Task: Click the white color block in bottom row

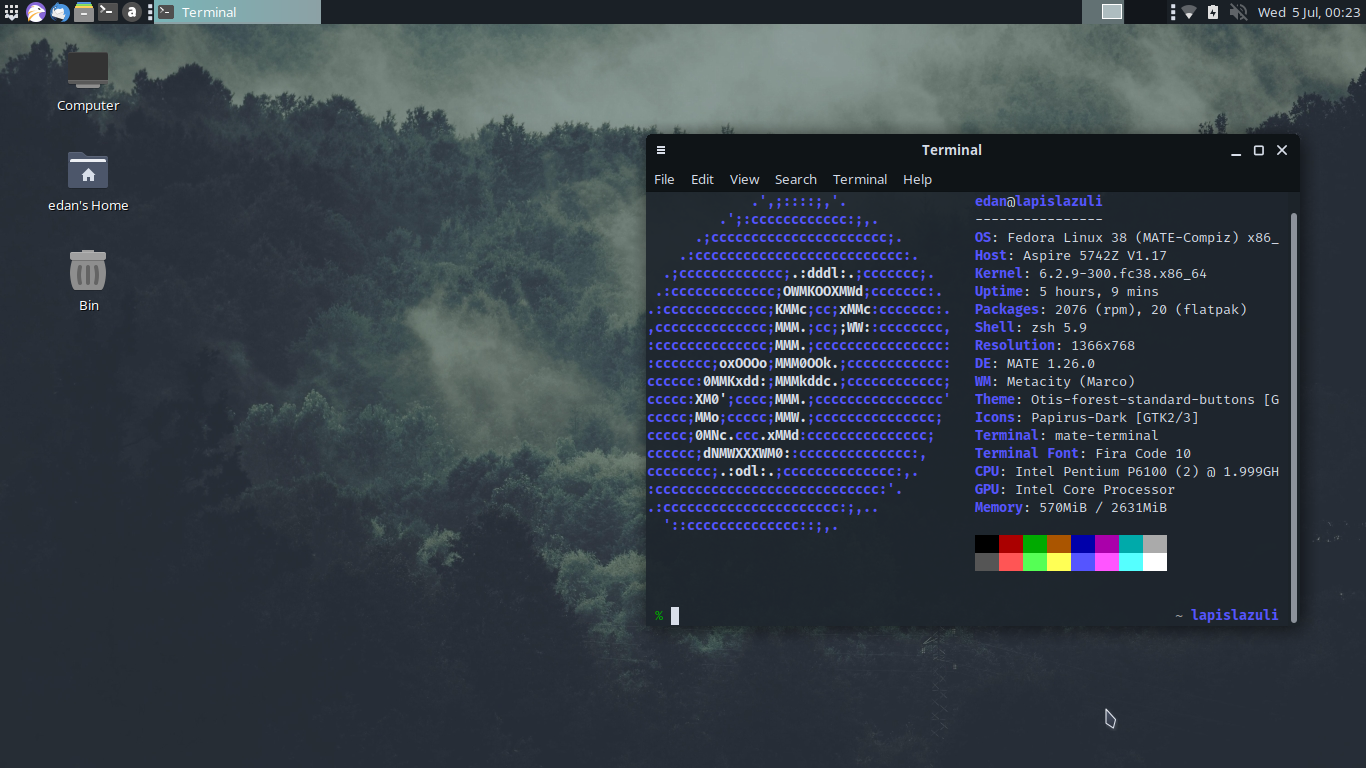Action: [x=1155, y=562]
